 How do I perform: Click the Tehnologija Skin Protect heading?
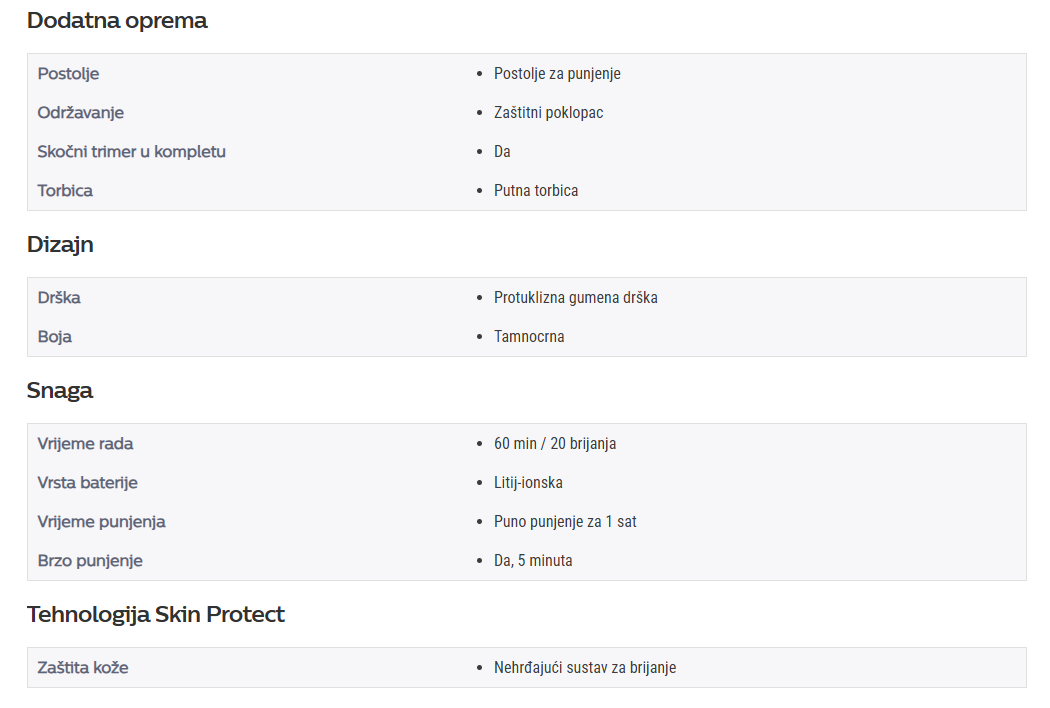156,615
